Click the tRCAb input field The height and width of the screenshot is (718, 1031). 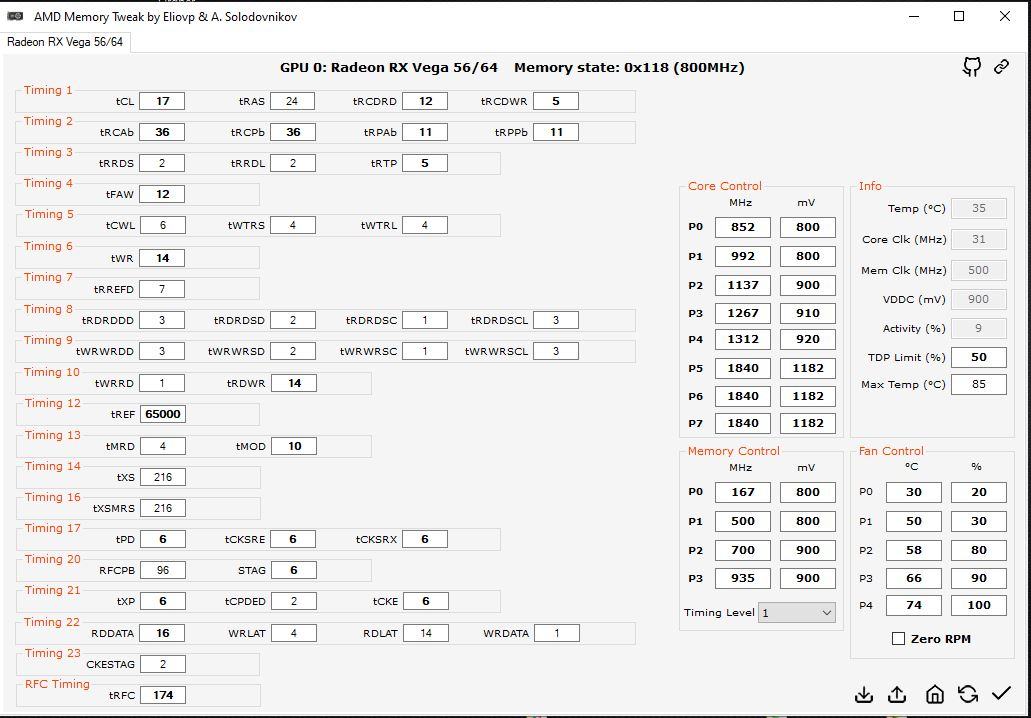(162, 132)
